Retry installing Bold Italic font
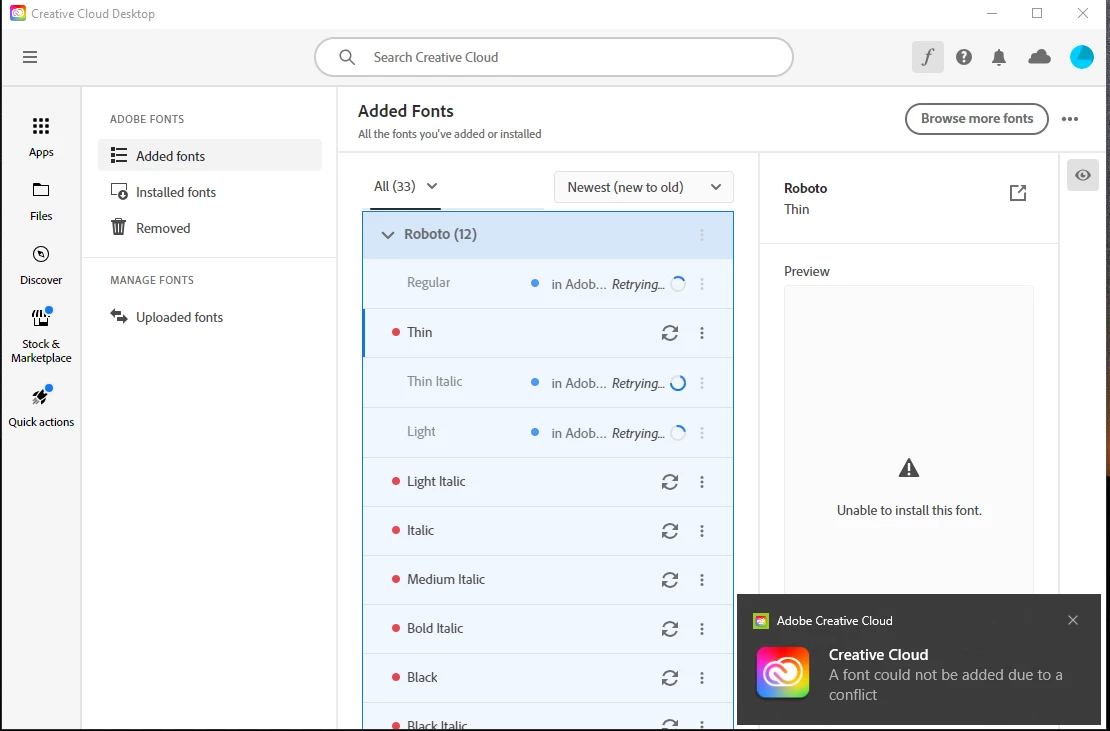 coord(670,628)
